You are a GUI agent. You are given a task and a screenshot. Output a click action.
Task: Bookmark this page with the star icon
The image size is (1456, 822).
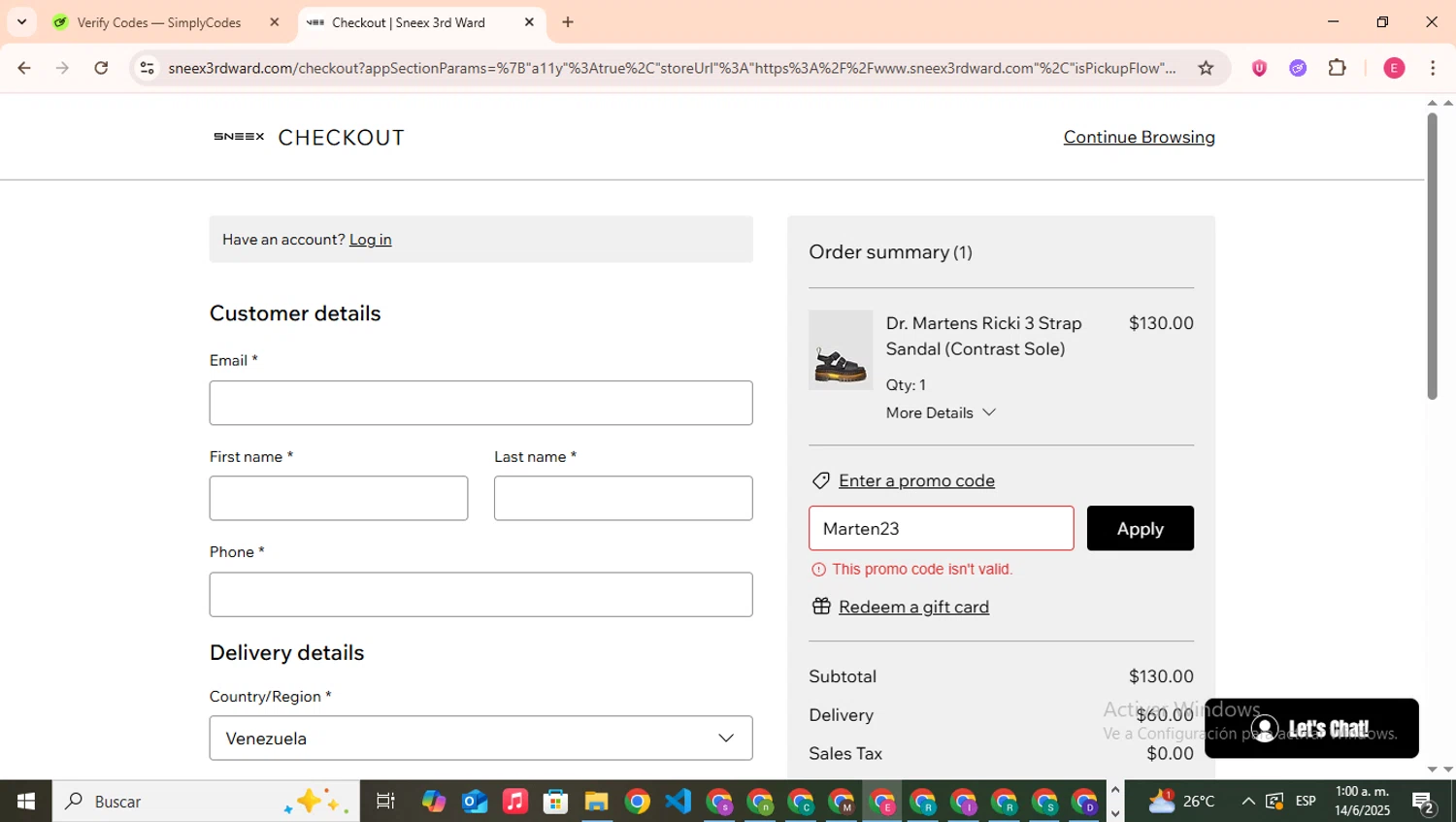coord(1206,68)
